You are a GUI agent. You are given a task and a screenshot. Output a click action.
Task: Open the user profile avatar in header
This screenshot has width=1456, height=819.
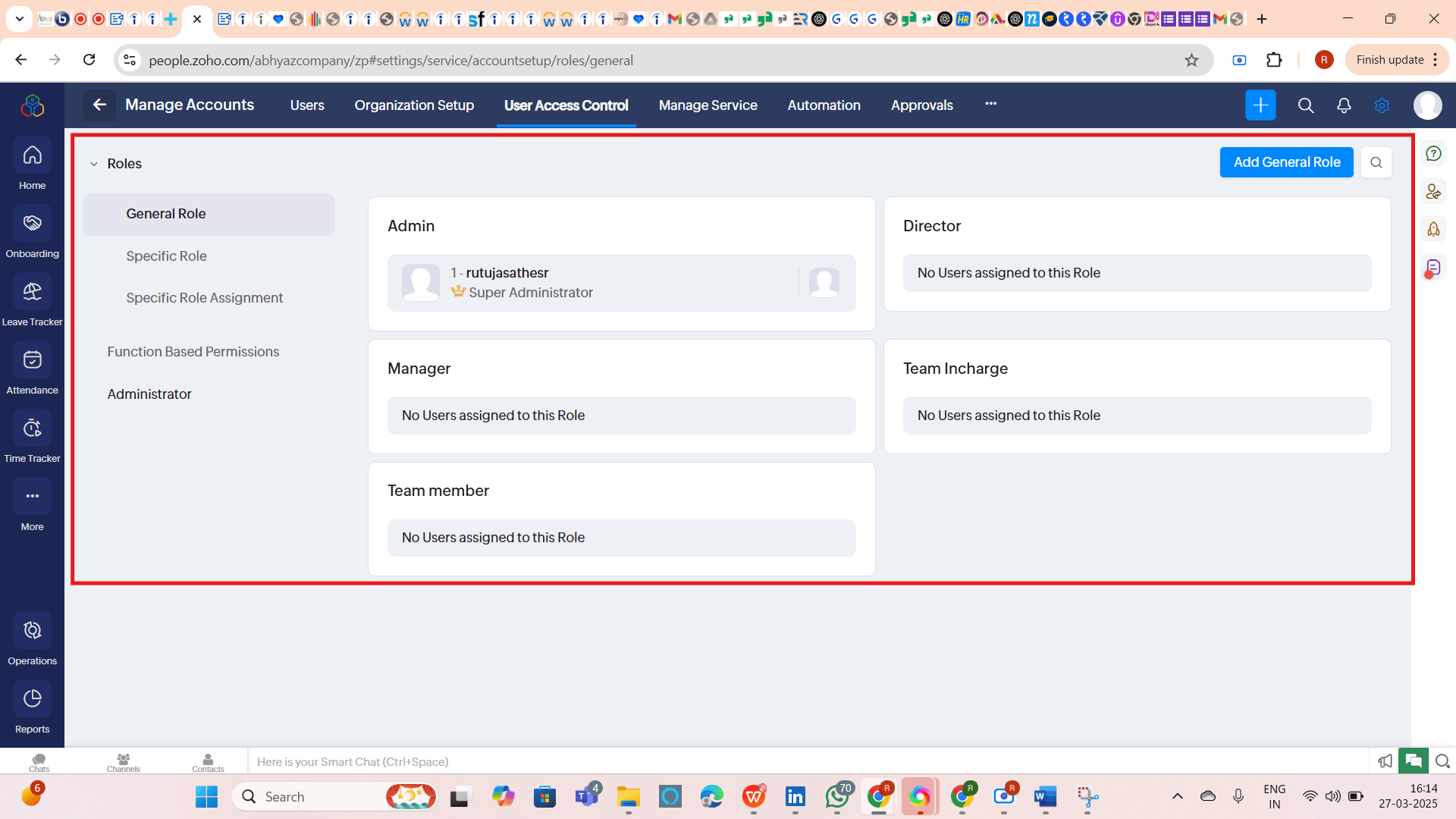tap(1427, 105)
